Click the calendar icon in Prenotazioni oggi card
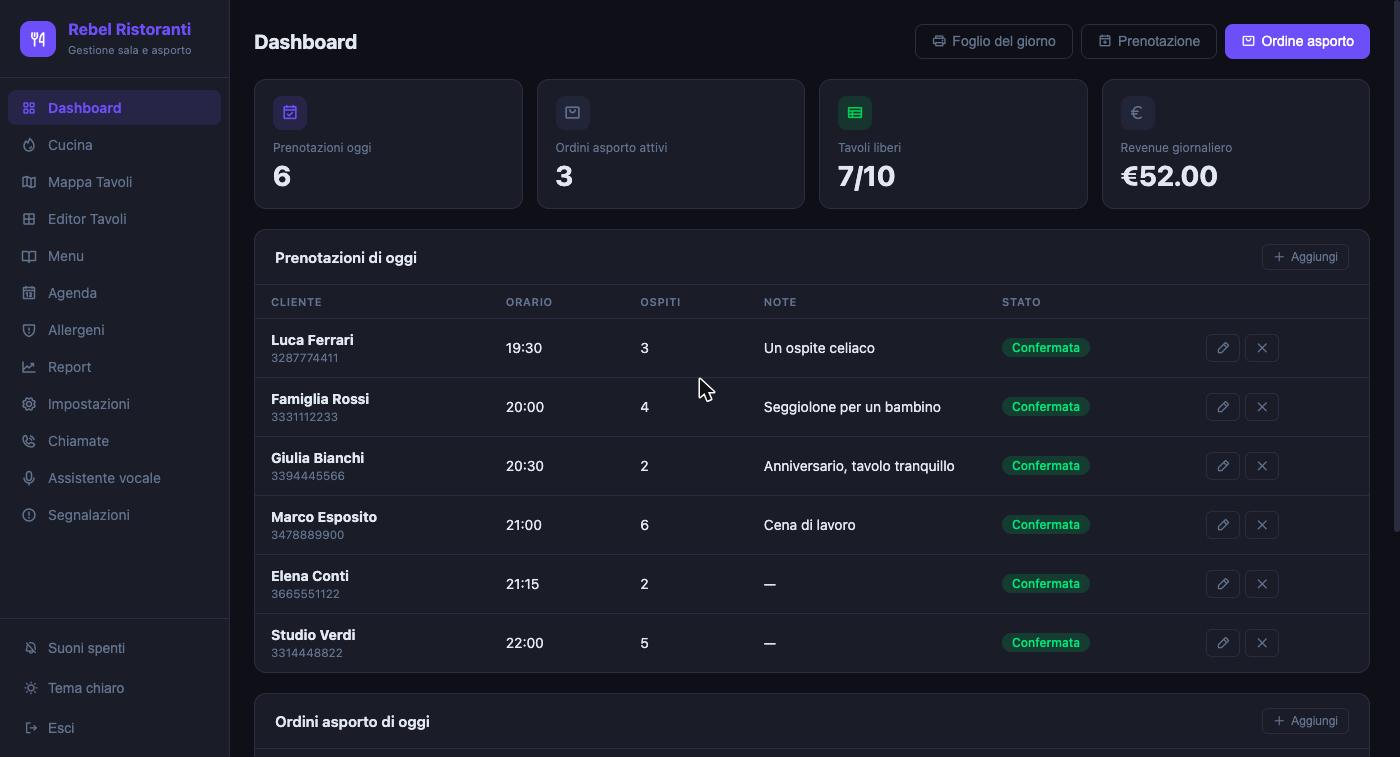The image size is (1400, 757). (x=290, y=113)
